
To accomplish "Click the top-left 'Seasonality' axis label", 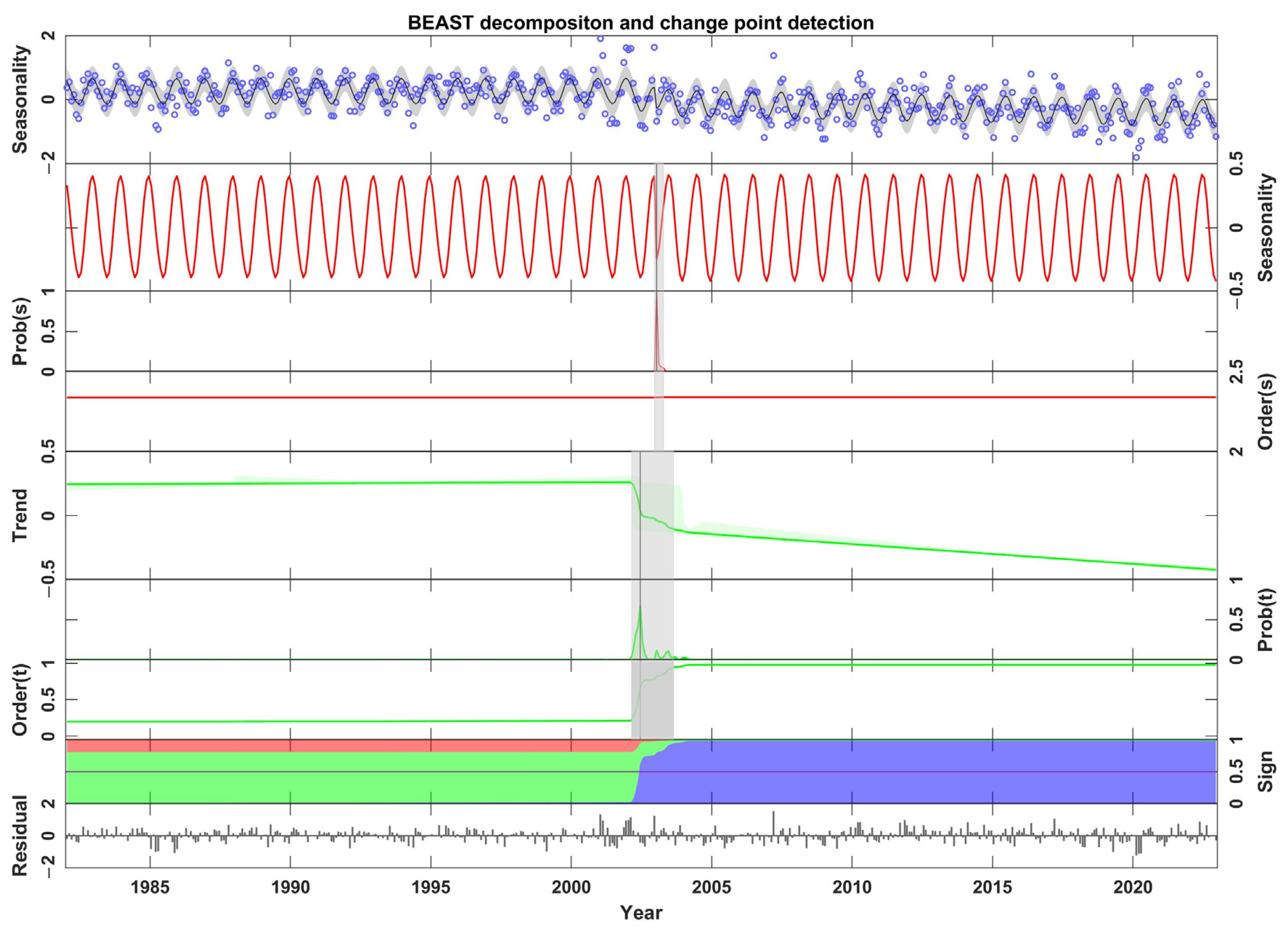I will [x=20, y=99].
